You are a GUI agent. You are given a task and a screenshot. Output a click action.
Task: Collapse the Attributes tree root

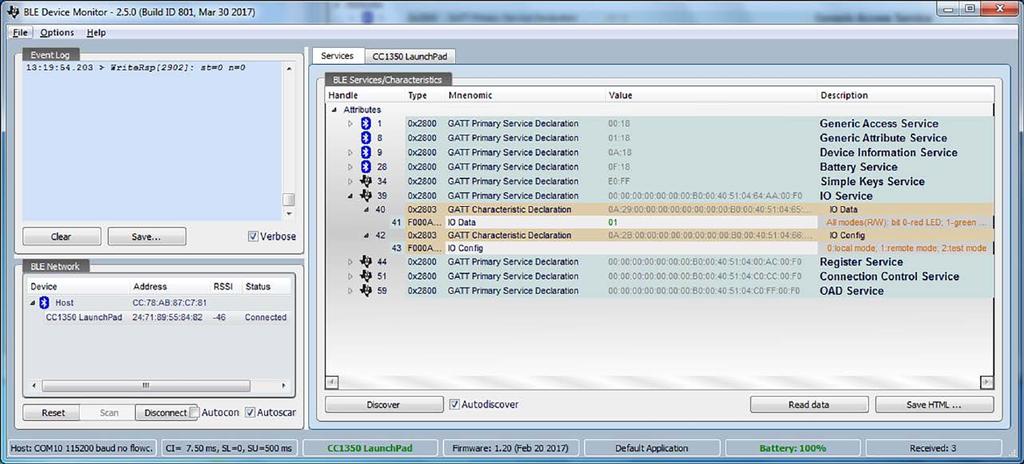click(334, 110)
